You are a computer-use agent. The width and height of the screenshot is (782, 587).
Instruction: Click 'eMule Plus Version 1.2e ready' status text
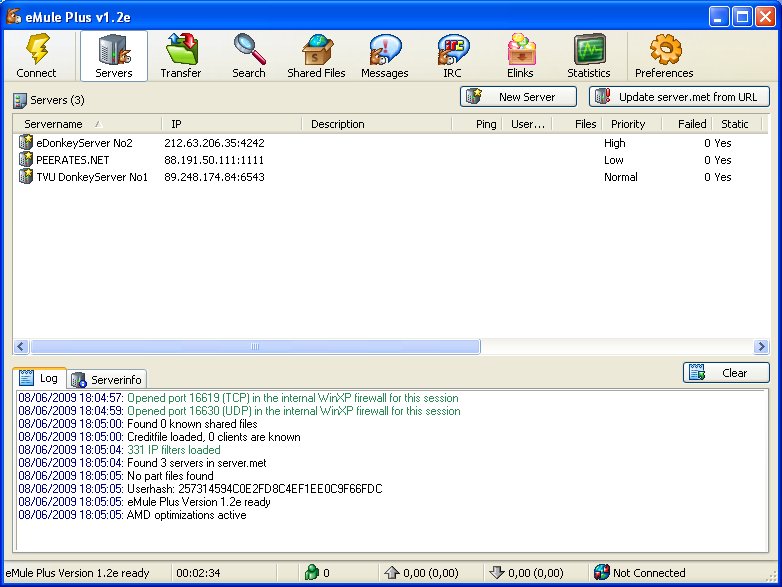(x=77, y=573)
